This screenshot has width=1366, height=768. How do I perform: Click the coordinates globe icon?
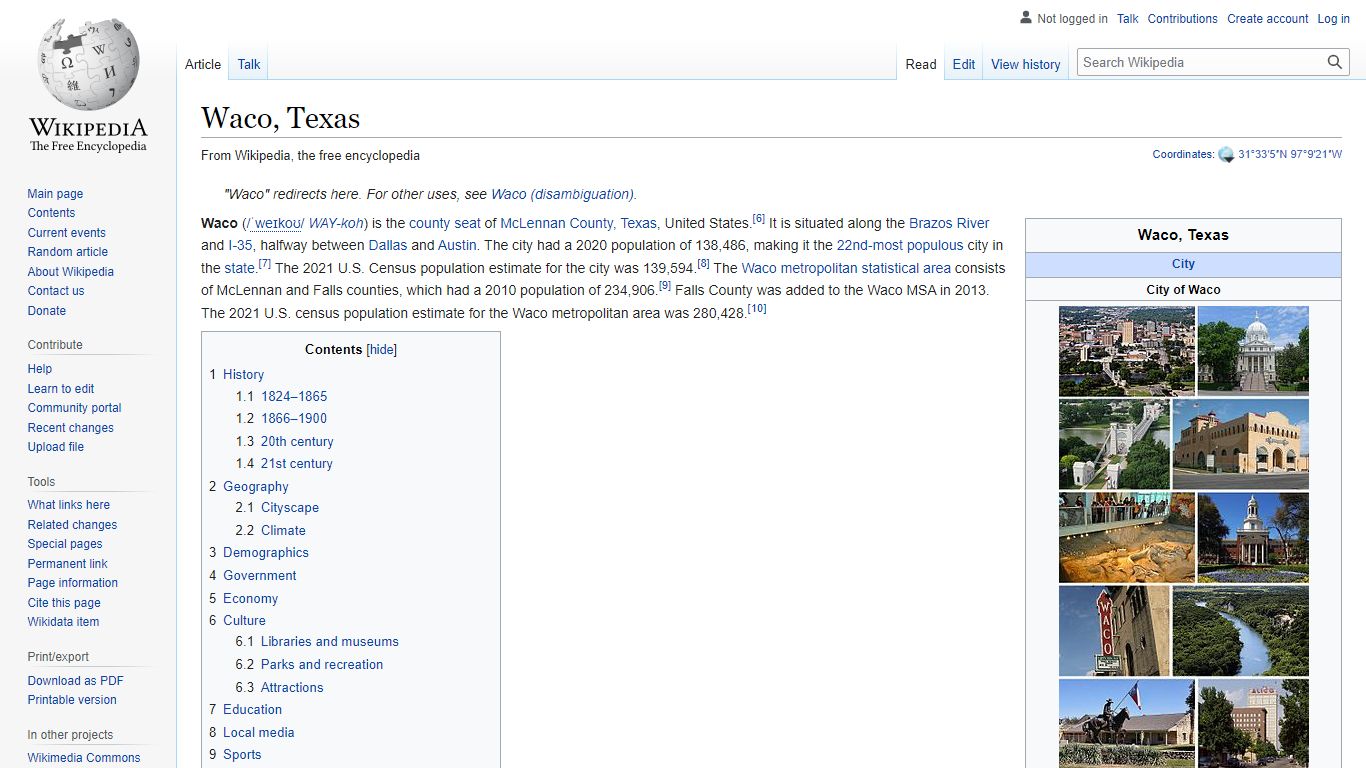click(x=1226, y=155)
